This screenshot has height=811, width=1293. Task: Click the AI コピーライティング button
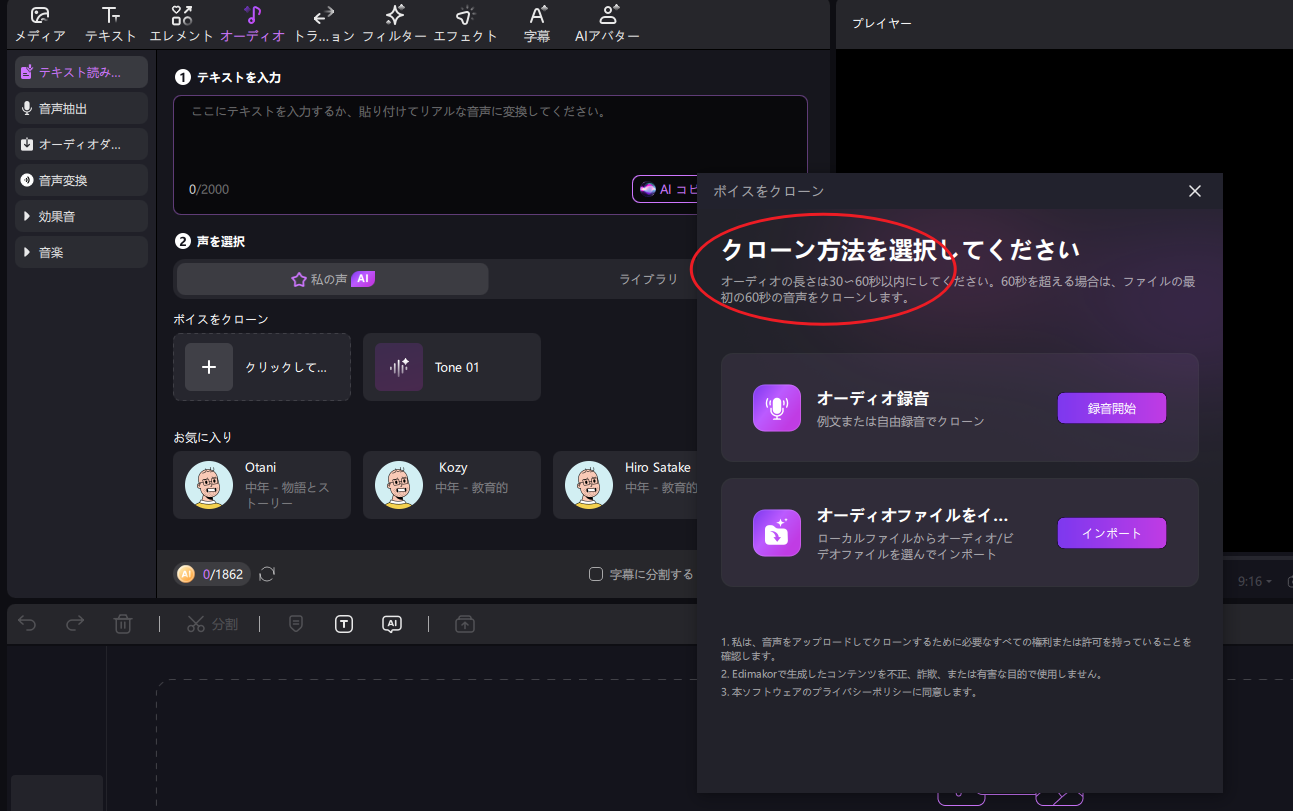(x=665, y=189)
